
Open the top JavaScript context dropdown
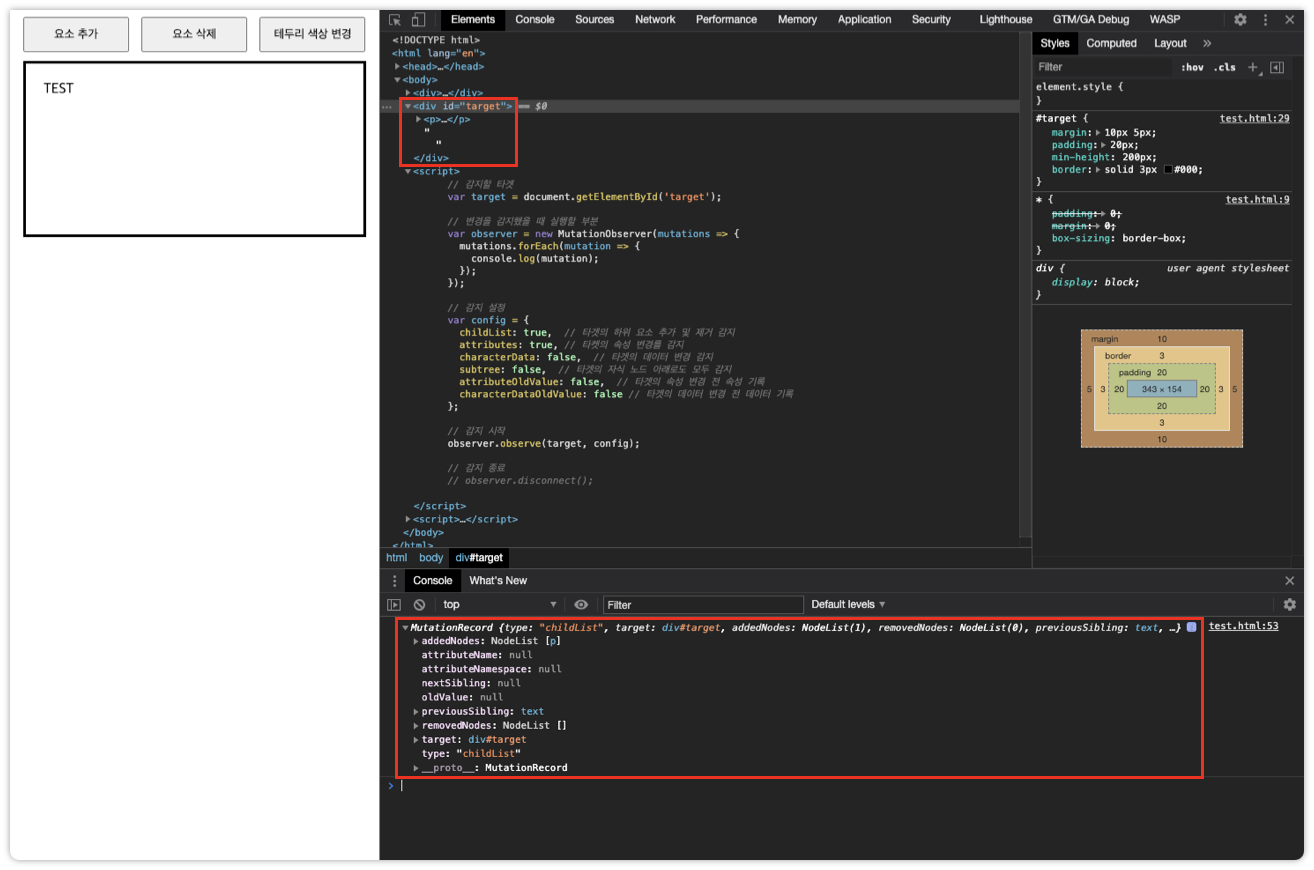500,604
